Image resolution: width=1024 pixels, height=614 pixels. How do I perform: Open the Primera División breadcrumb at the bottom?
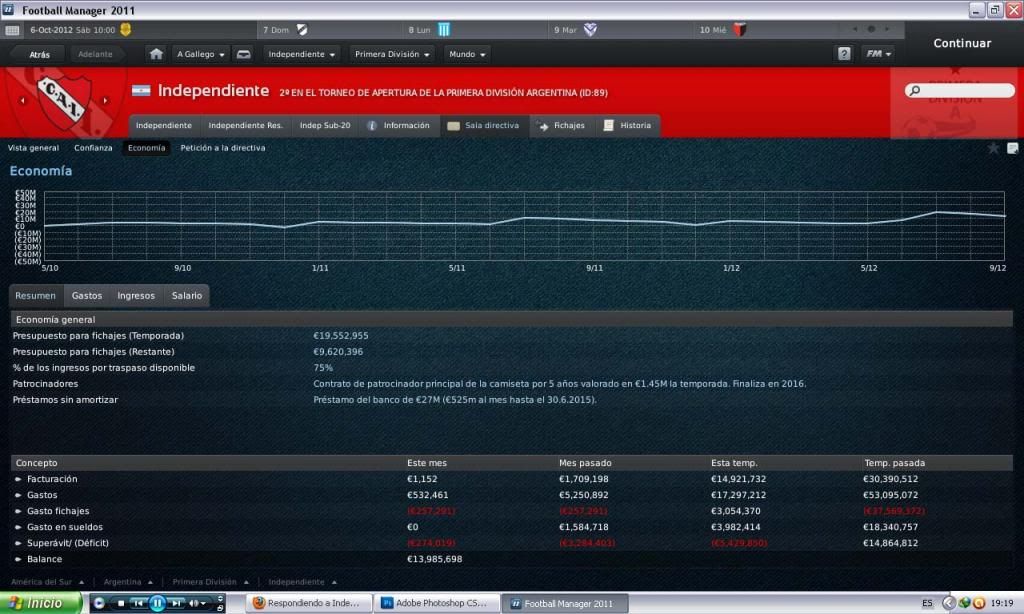click(210, 582)
